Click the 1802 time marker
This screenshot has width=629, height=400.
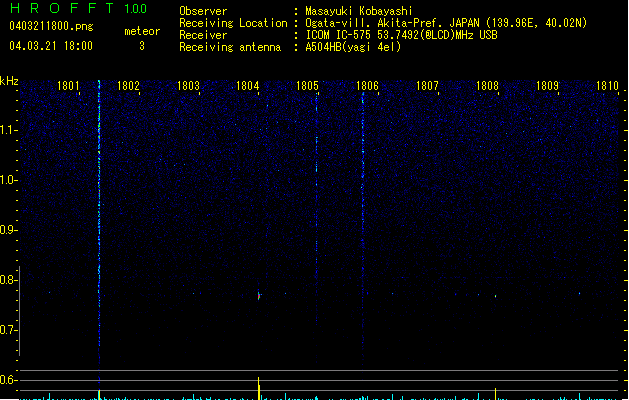[128, 86]
